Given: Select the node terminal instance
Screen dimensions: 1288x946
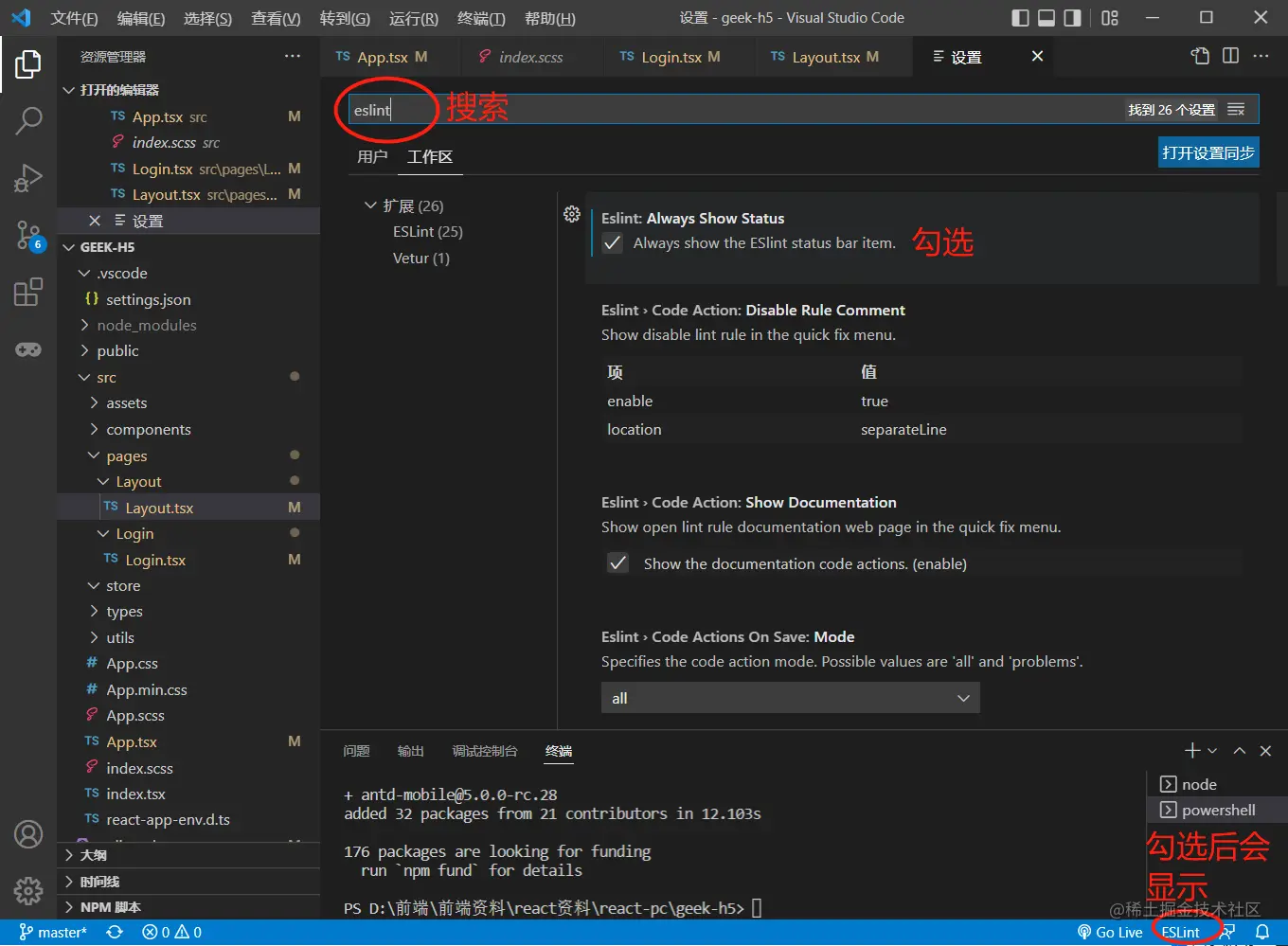Looking at the screenshot, I should 1217,784.
